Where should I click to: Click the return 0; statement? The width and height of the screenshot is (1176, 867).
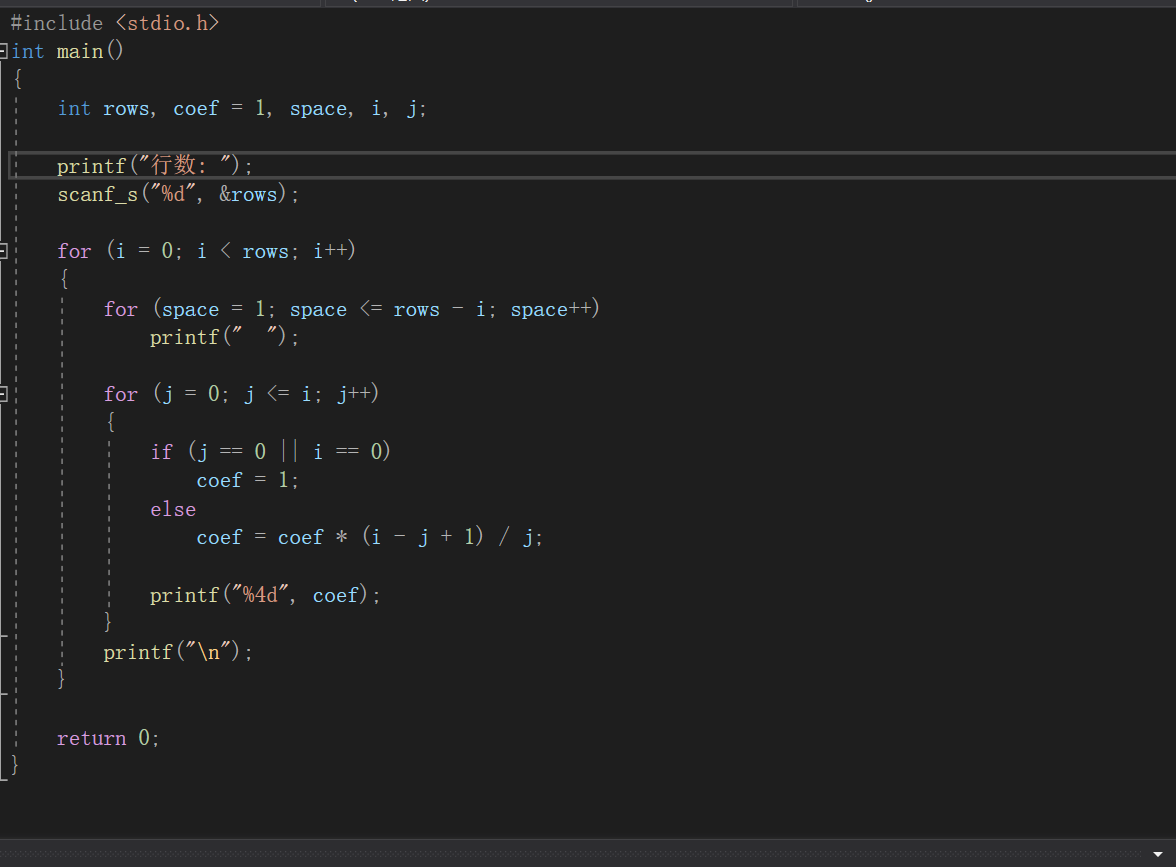[x=108, y=738]
